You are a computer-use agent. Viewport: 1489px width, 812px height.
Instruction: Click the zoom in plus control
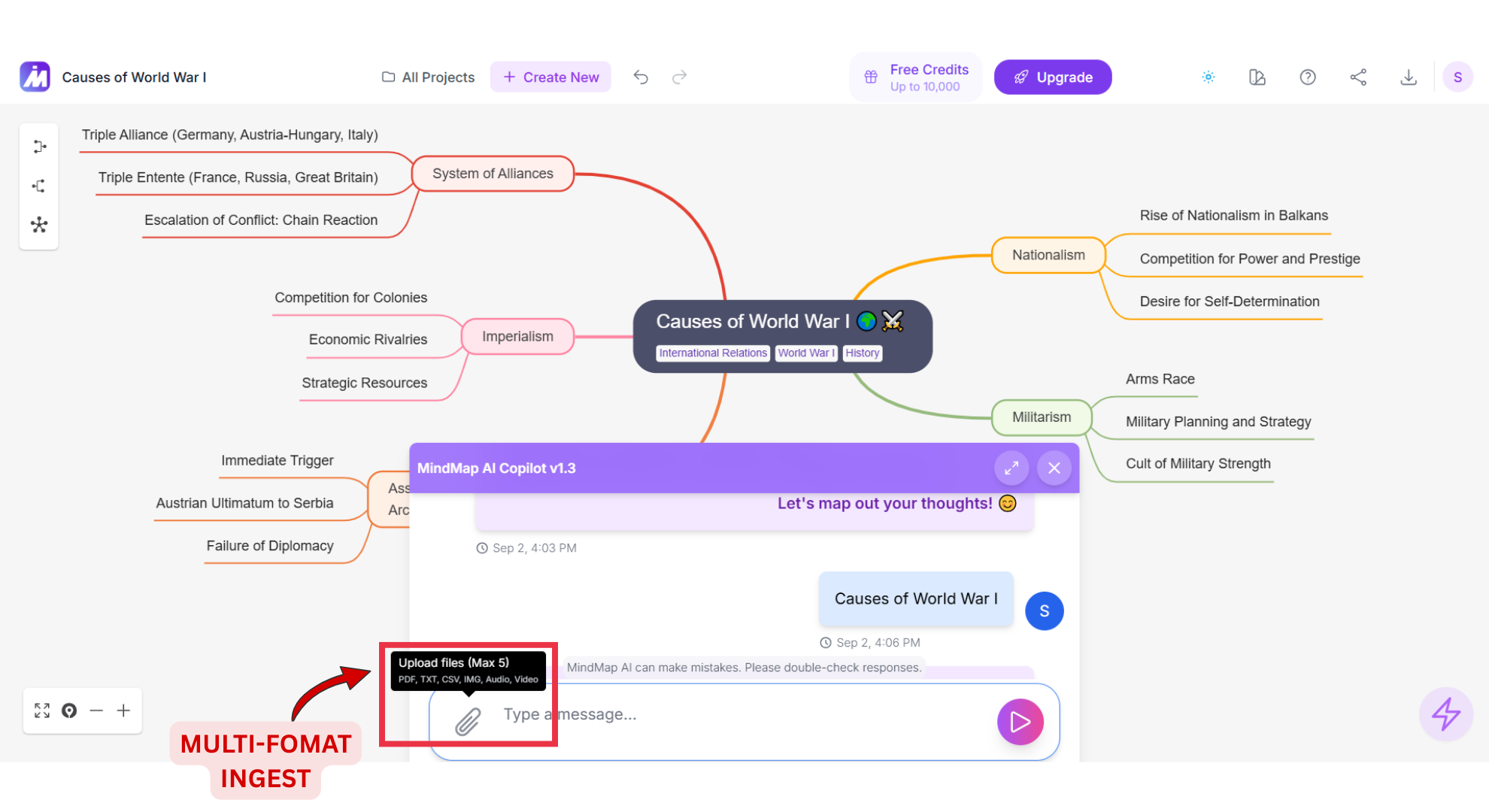click(x=124, y=710)
